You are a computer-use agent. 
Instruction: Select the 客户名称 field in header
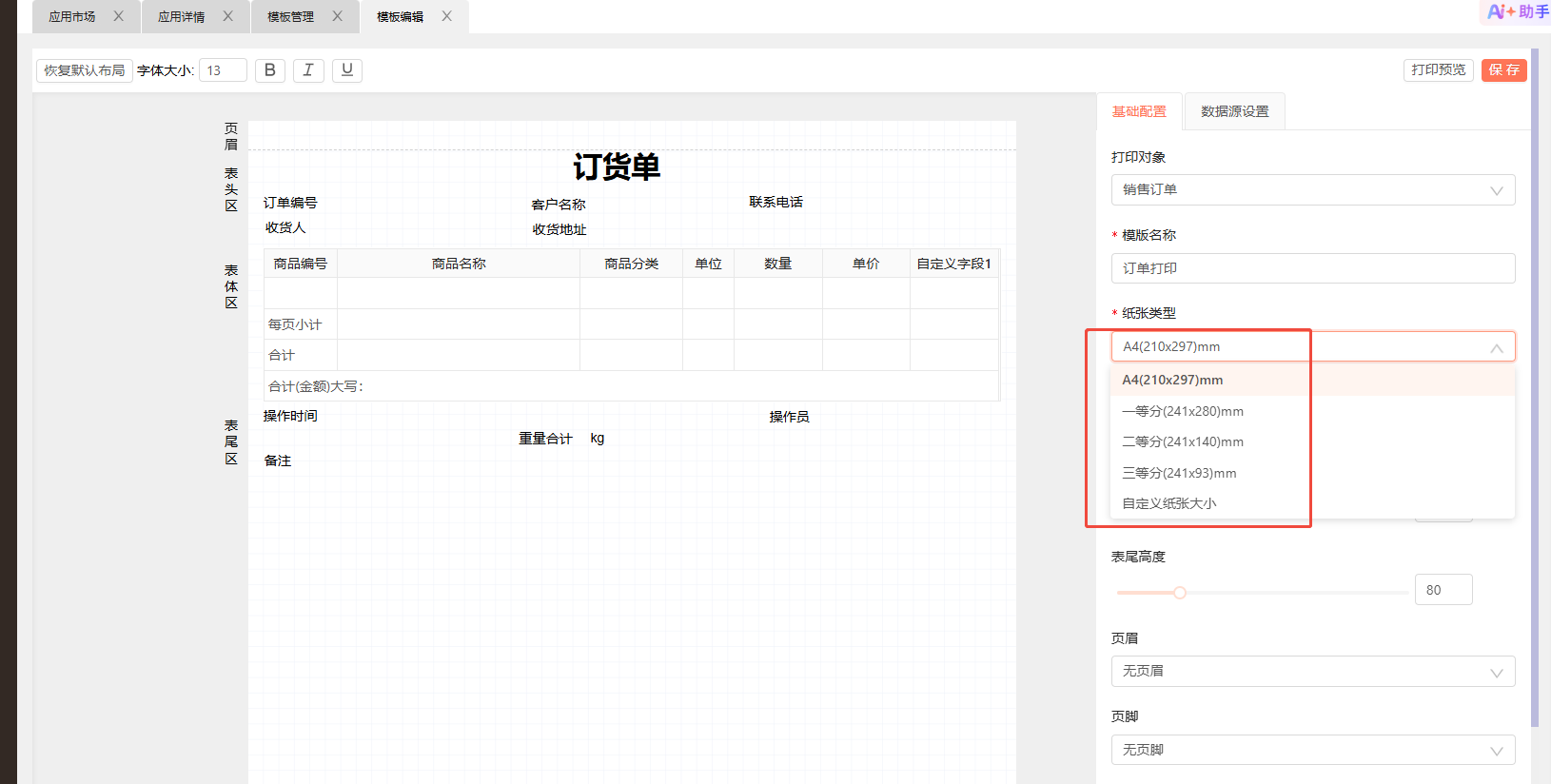[559, 205]
